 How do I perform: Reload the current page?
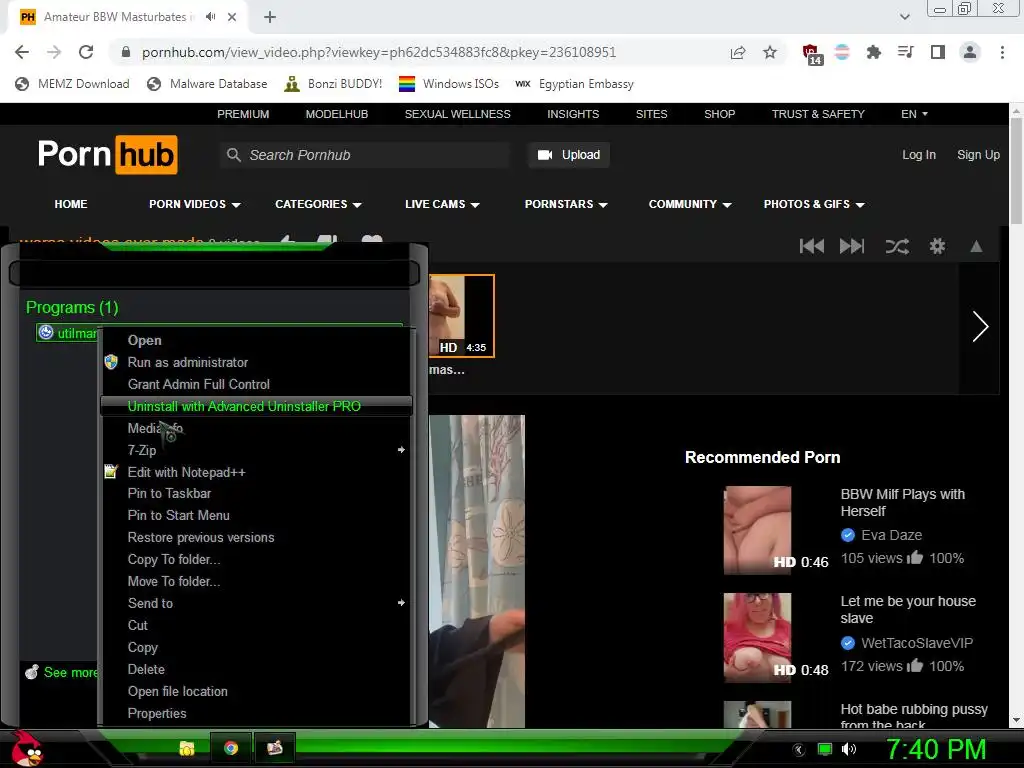[86, 52]
